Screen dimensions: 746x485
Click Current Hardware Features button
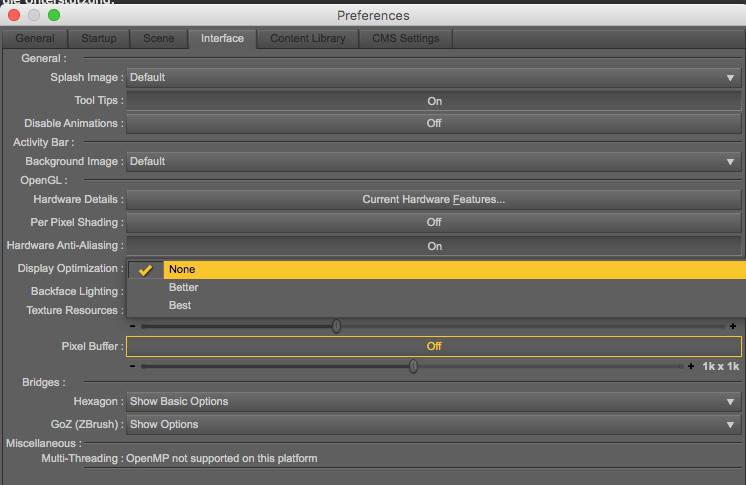pyautogui.click(x=434, y=199)
